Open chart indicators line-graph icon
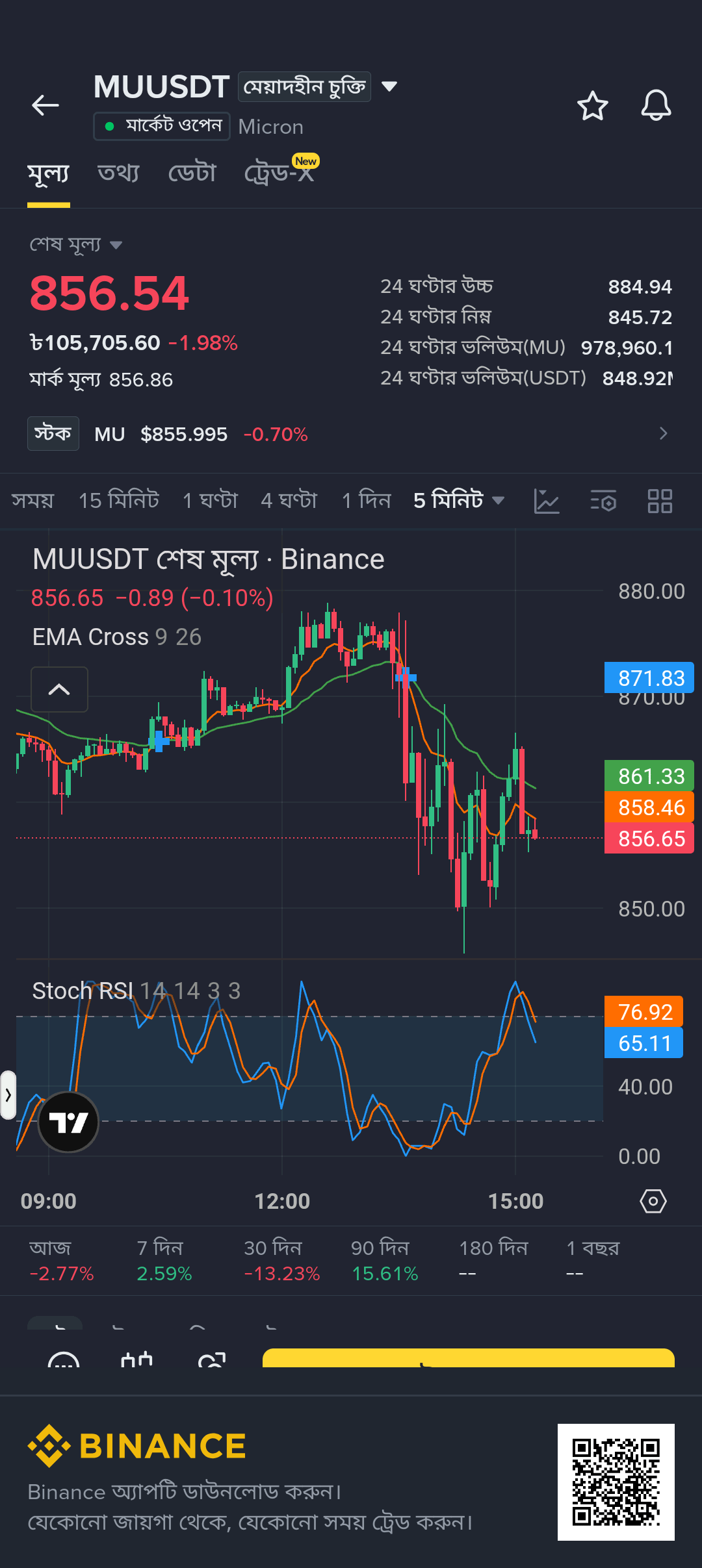Viewport: 702px width, 1568px height. [547, 501]
